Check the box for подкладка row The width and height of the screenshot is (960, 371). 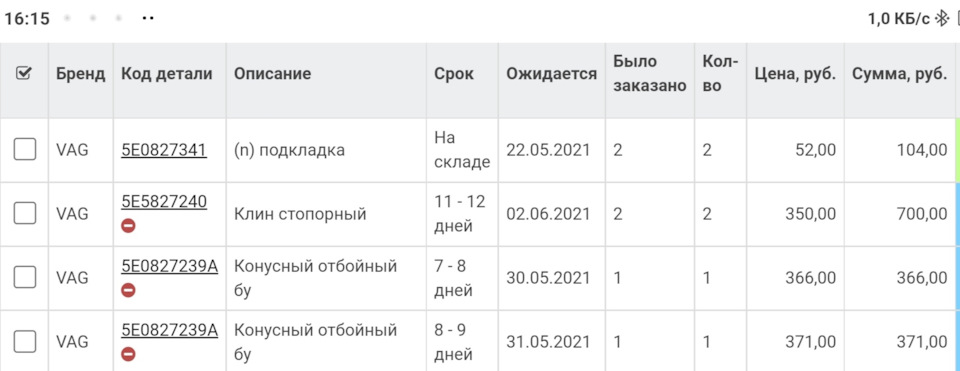[24, 149]
